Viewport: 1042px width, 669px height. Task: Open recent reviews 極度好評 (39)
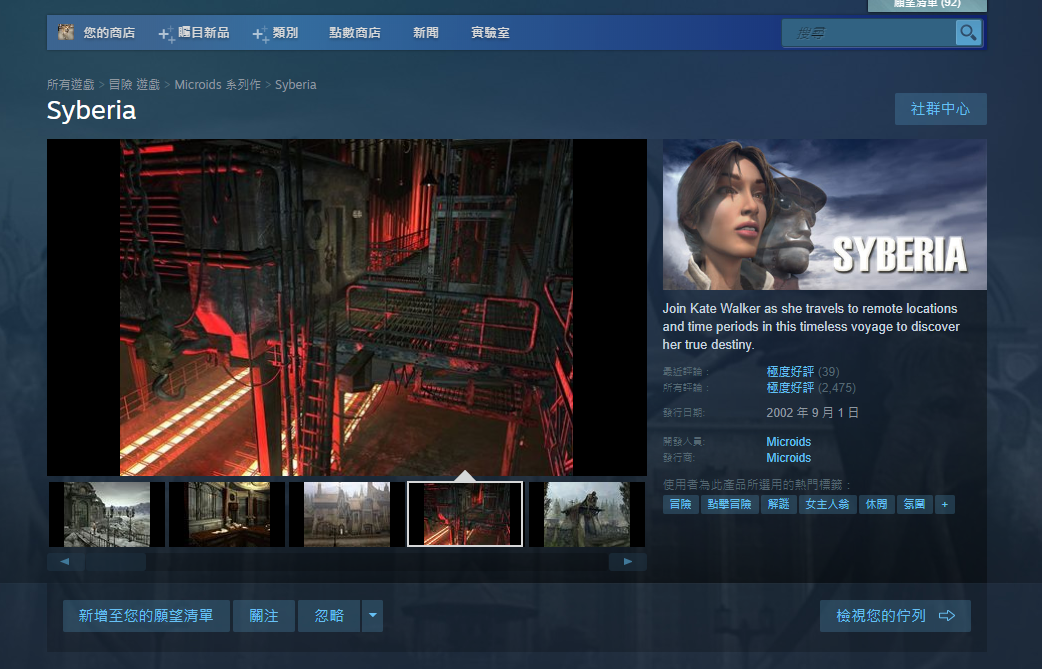803,371
